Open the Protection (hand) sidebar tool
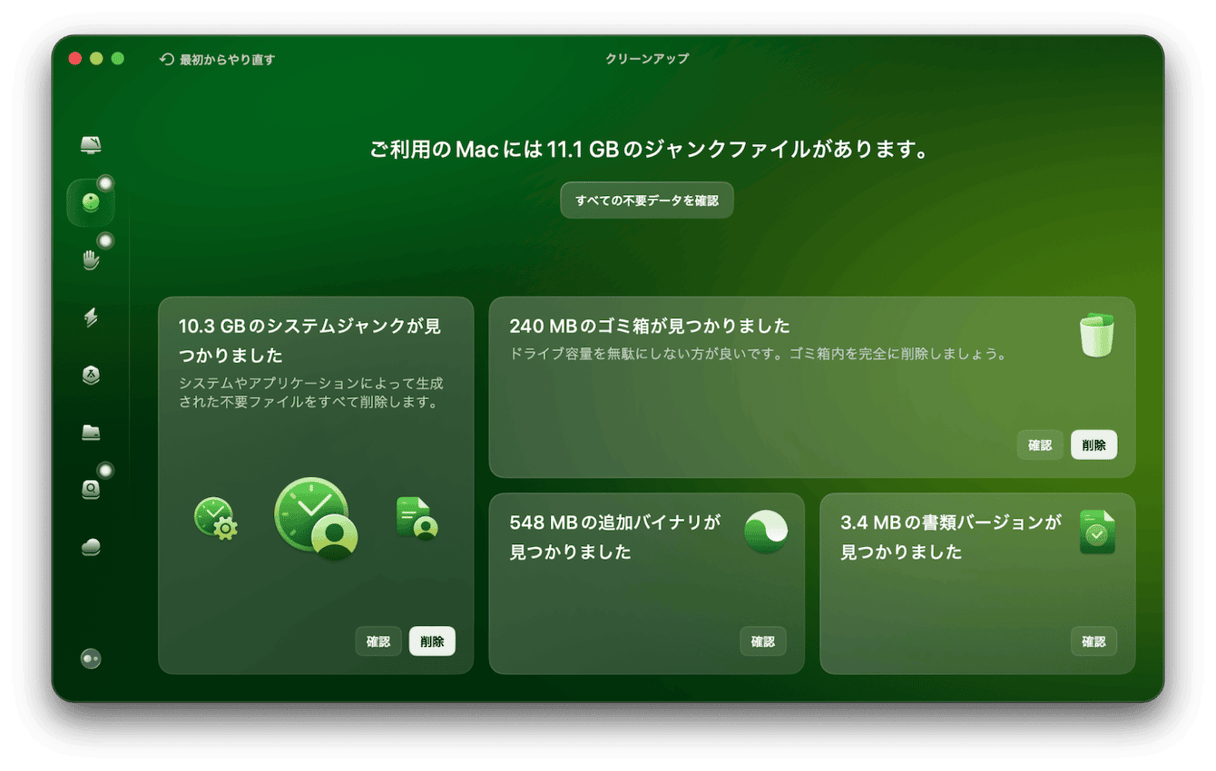 (91, 259)
